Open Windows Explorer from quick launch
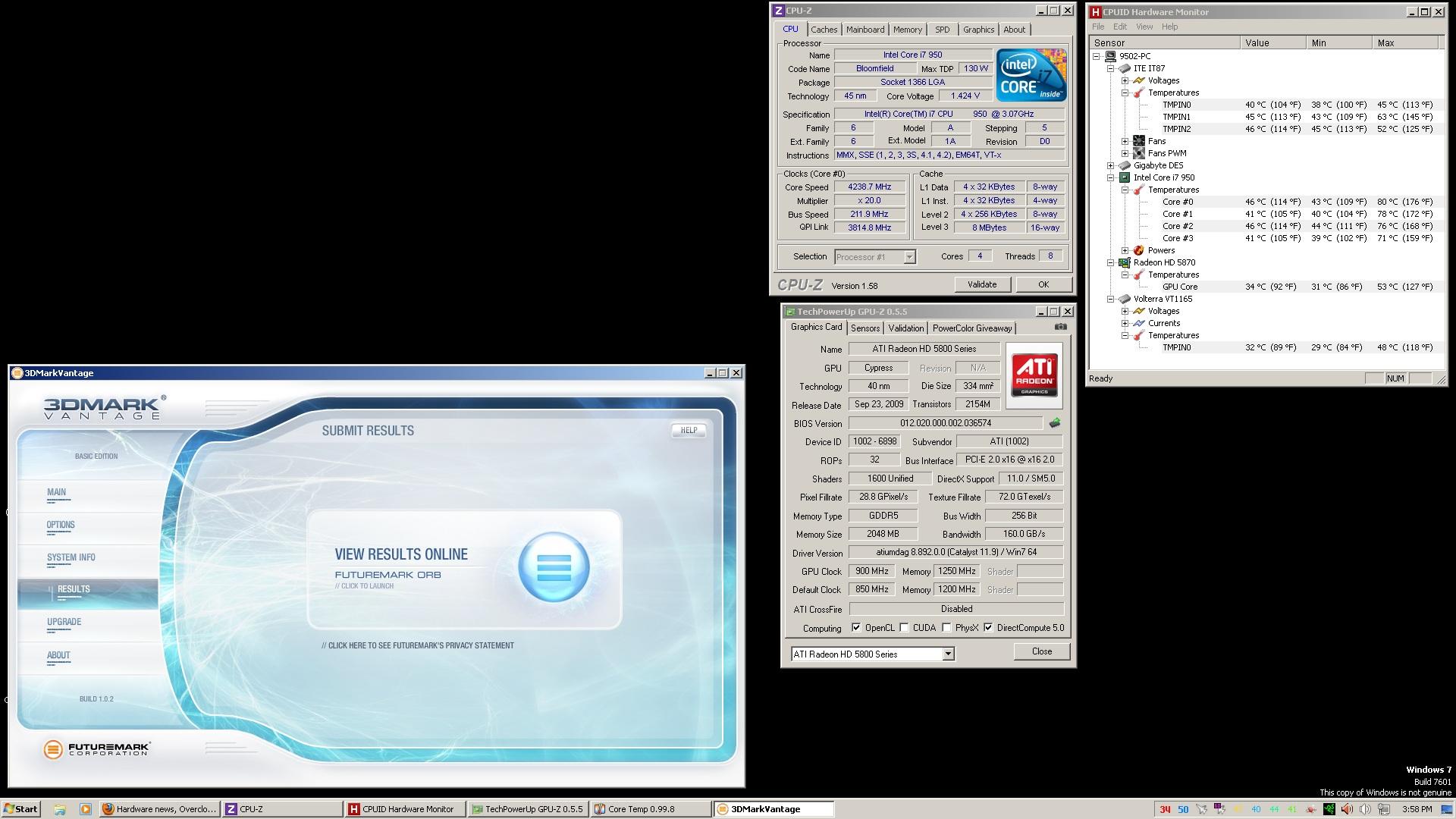The width and height of the screenshot is (1456, 819). tap(60, 809)
